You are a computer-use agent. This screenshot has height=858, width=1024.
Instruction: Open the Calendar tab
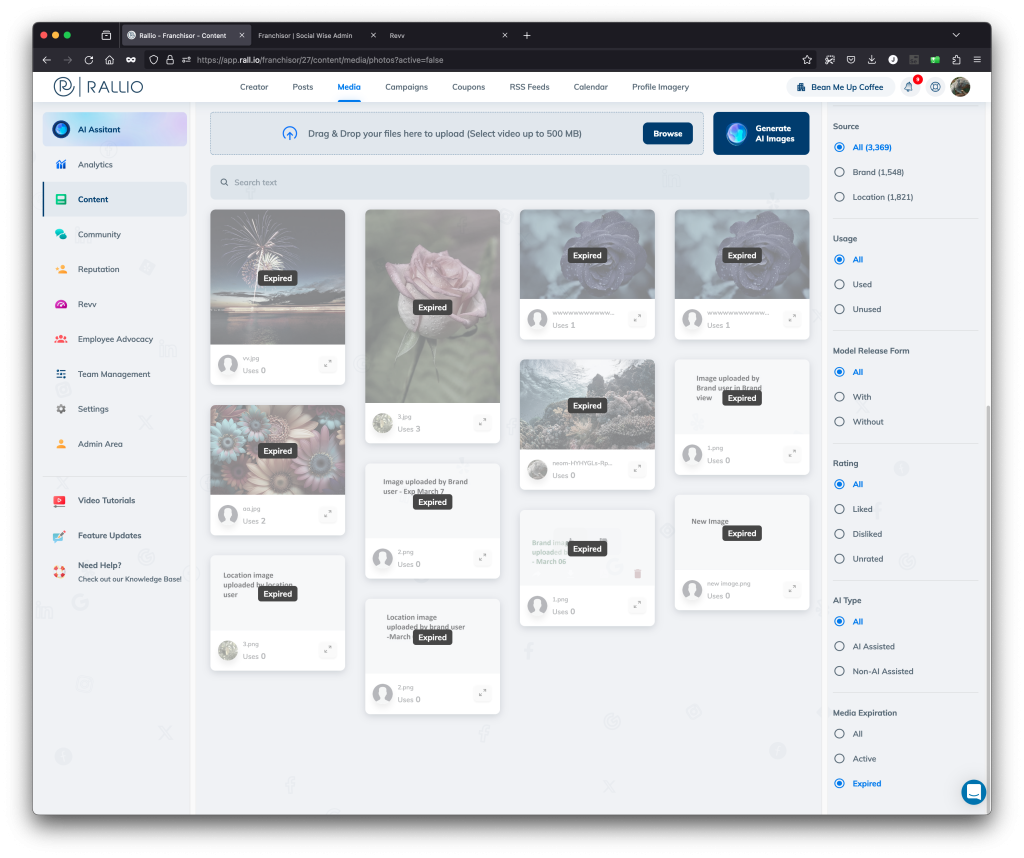[x=590, y=87]
